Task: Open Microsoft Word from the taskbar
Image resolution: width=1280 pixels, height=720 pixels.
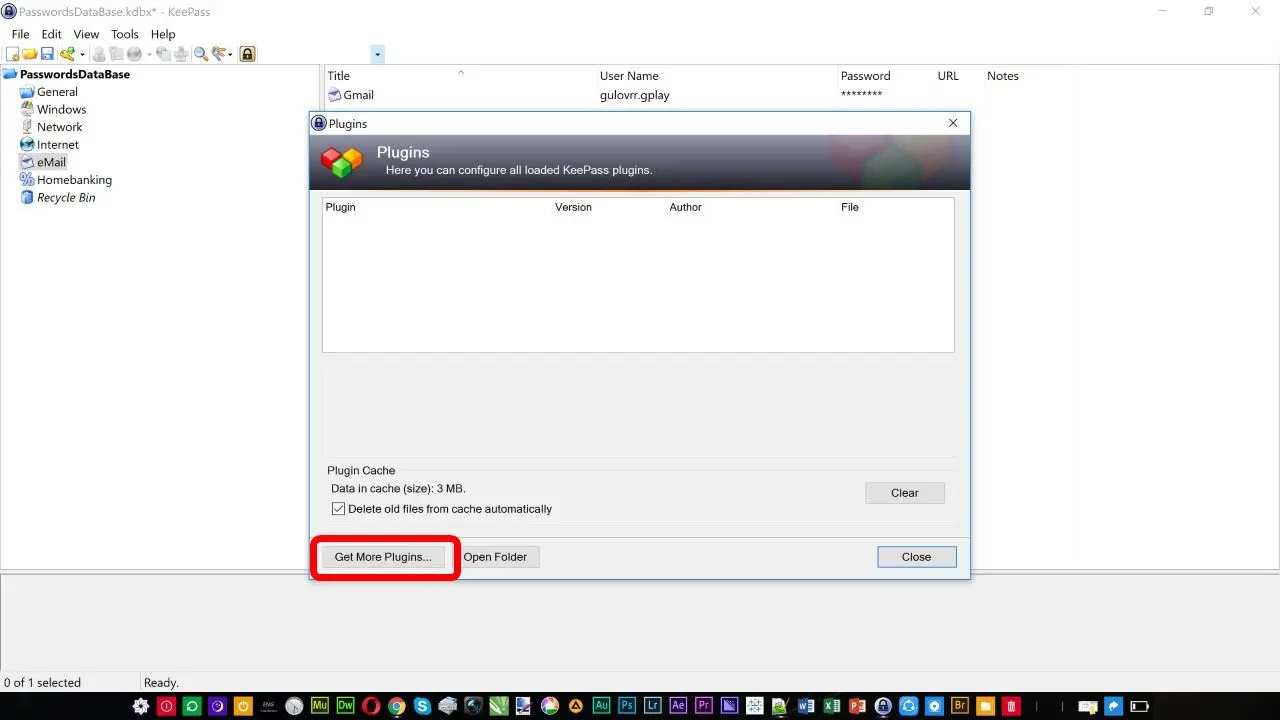Action: 806,706
